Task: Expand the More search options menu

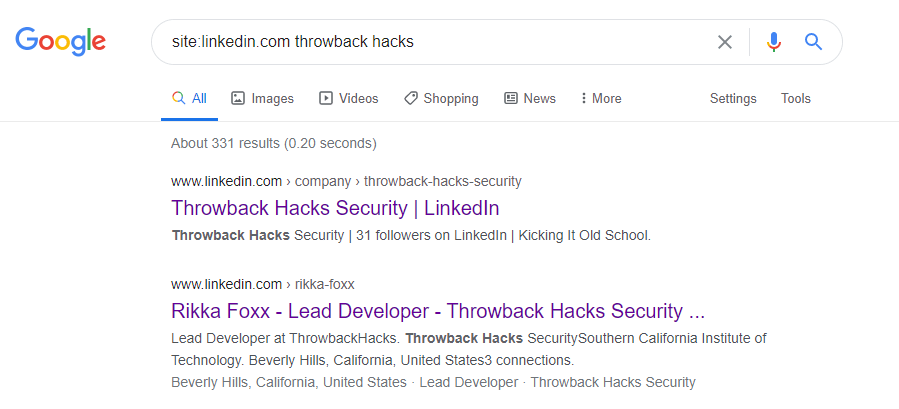Action: [x=600, y=98]
